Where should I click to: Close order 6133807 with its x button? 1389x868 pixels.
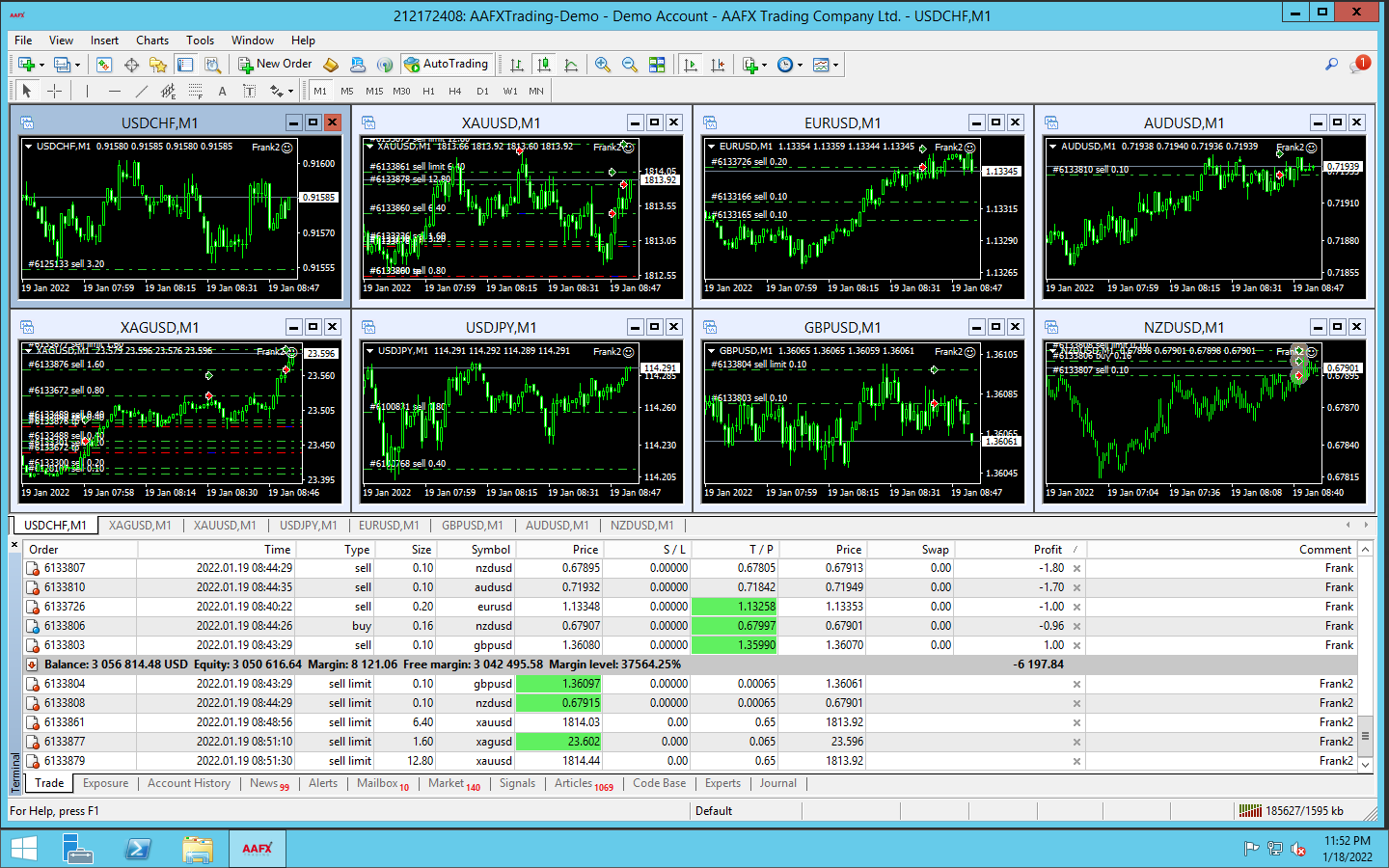tap(1077, 568)
